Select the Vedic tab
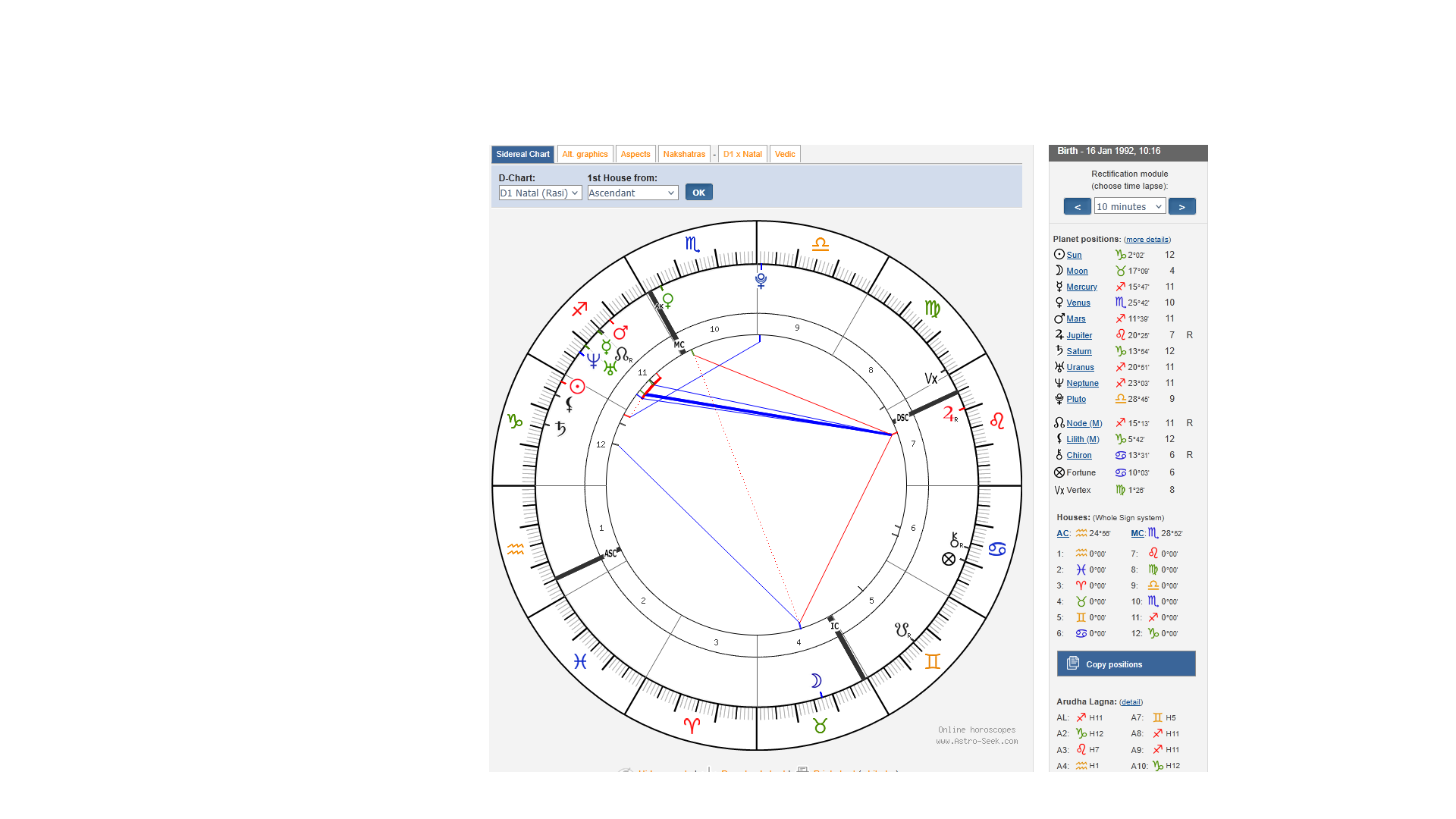Screen dimensions: 1456x819 [x=785, y=154]
